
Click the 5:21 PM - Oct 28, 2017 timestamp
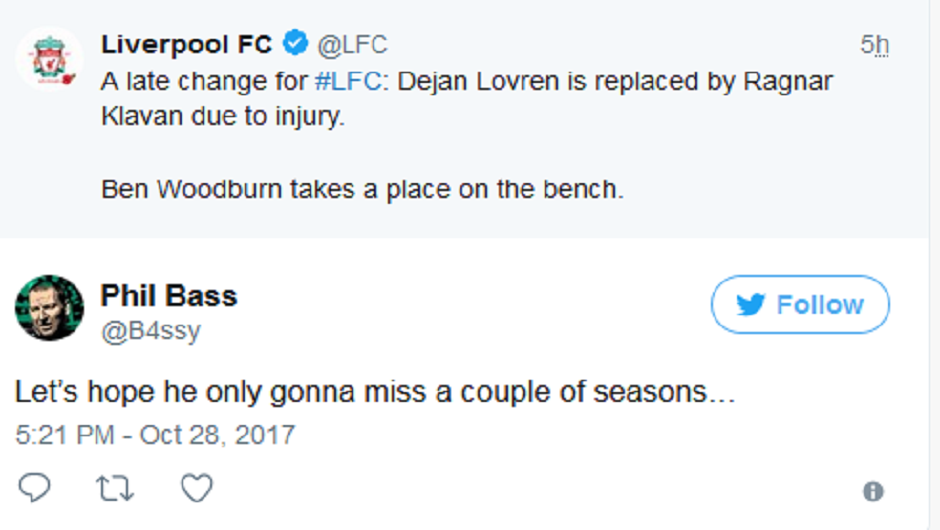pyautogui.click(x=155, y=436)
